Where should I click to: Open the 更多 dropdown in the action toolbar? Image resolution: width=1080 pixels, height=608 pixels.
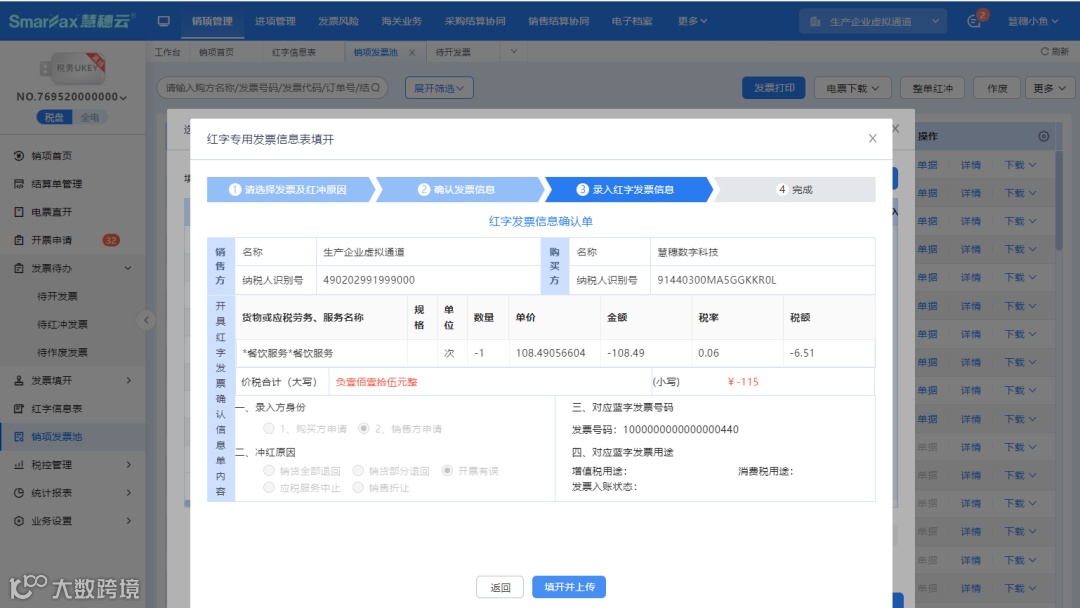[1049, 88]
